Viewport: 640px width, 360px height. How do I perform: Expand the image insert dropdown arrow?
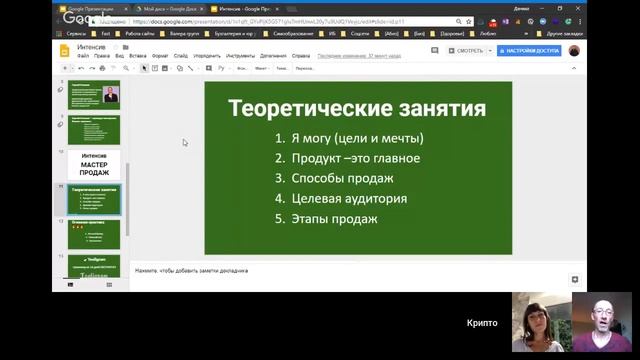pos(171,69)
